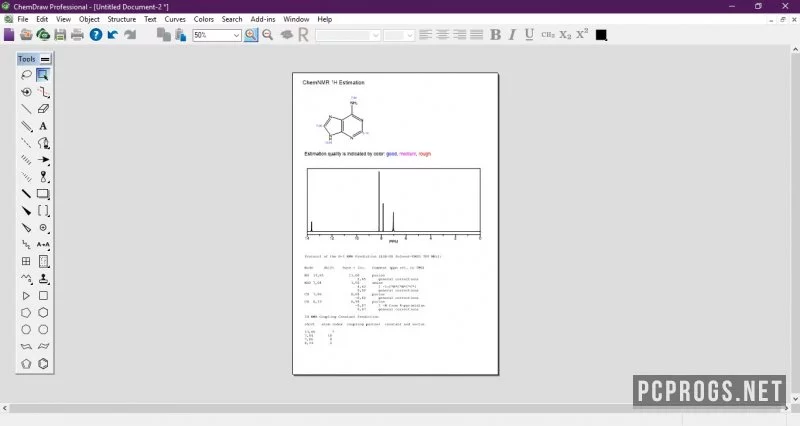Select the Marquee selection tool
The width and height of the screenshot is (800, 426).
pyautogui.click(x=43, y=75)
